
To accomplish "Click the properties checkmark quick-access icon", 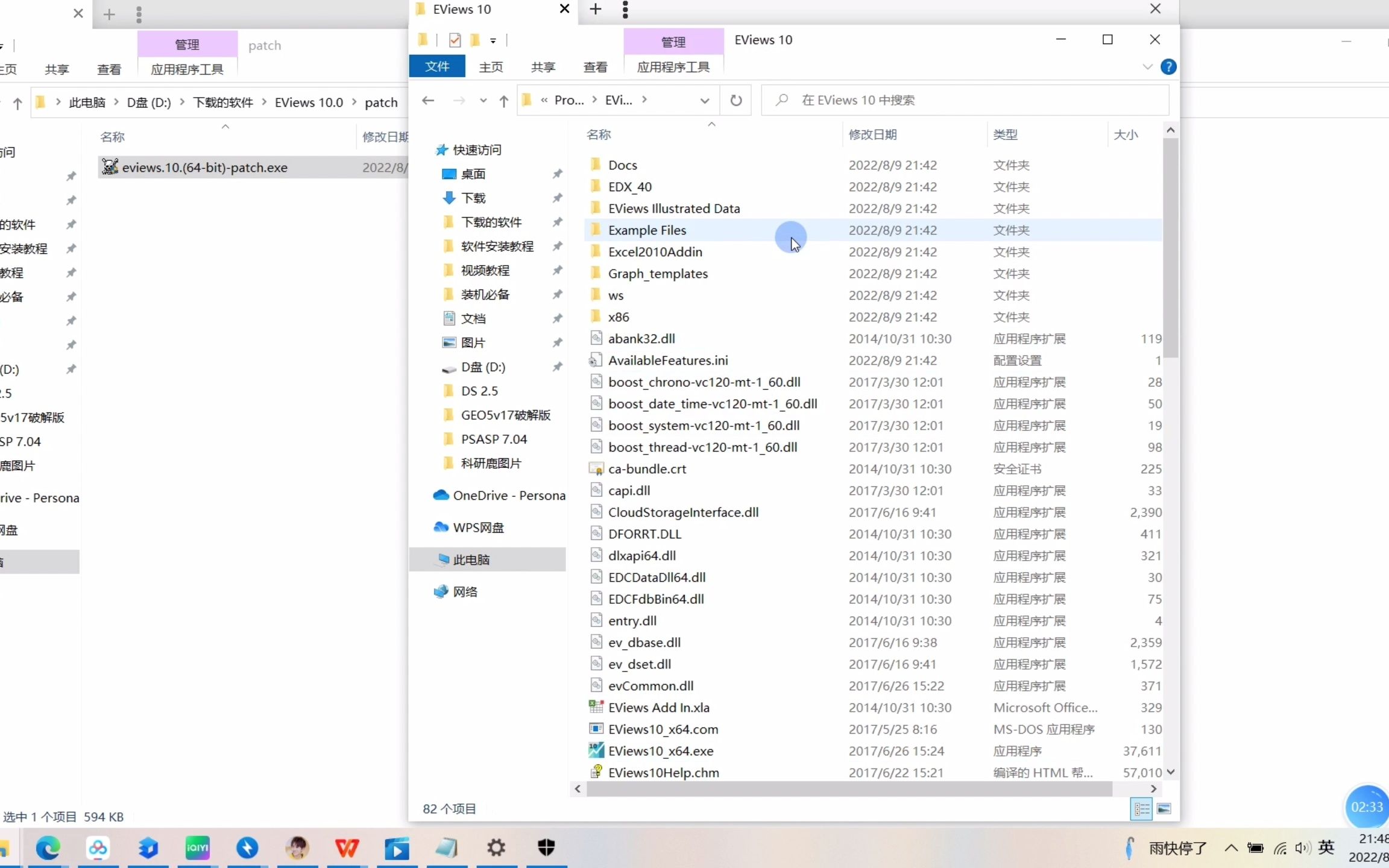I will click(x=455, y=40).
